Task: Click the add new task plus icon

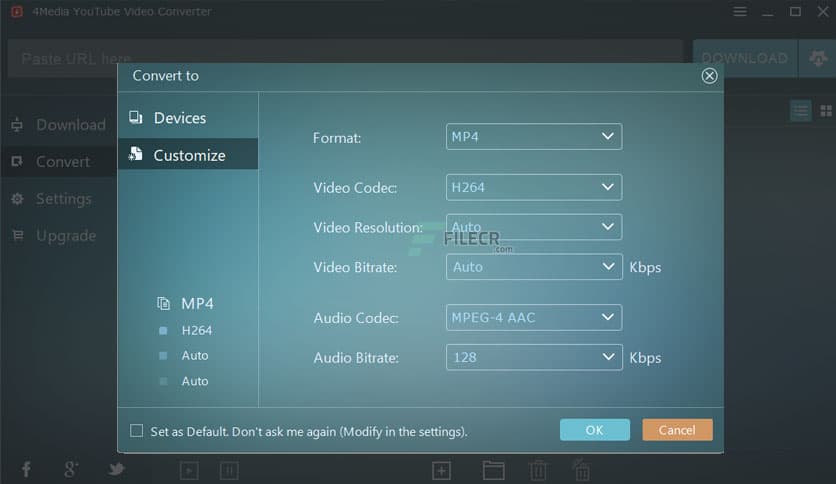Action: click(x=441, y=471)
